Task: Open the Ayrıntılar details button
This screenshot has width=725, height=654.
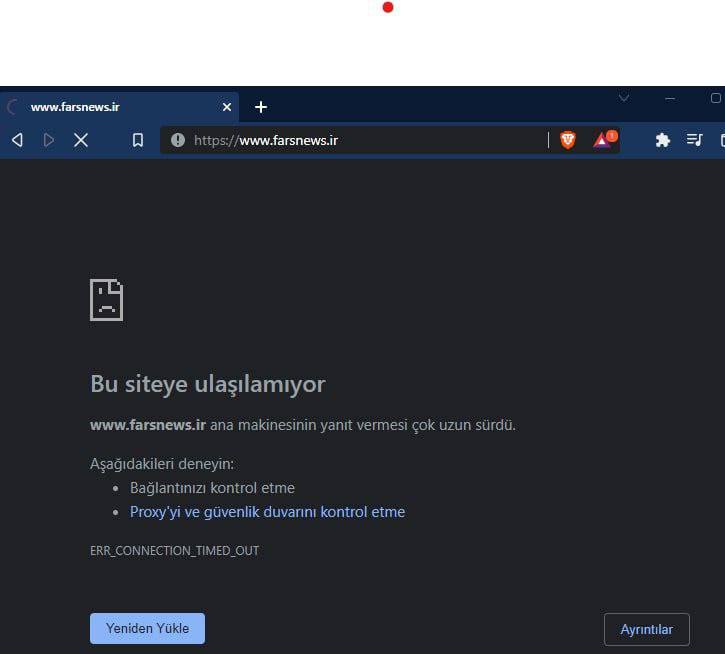Action: pyautogui.click(x=646, y=629)
